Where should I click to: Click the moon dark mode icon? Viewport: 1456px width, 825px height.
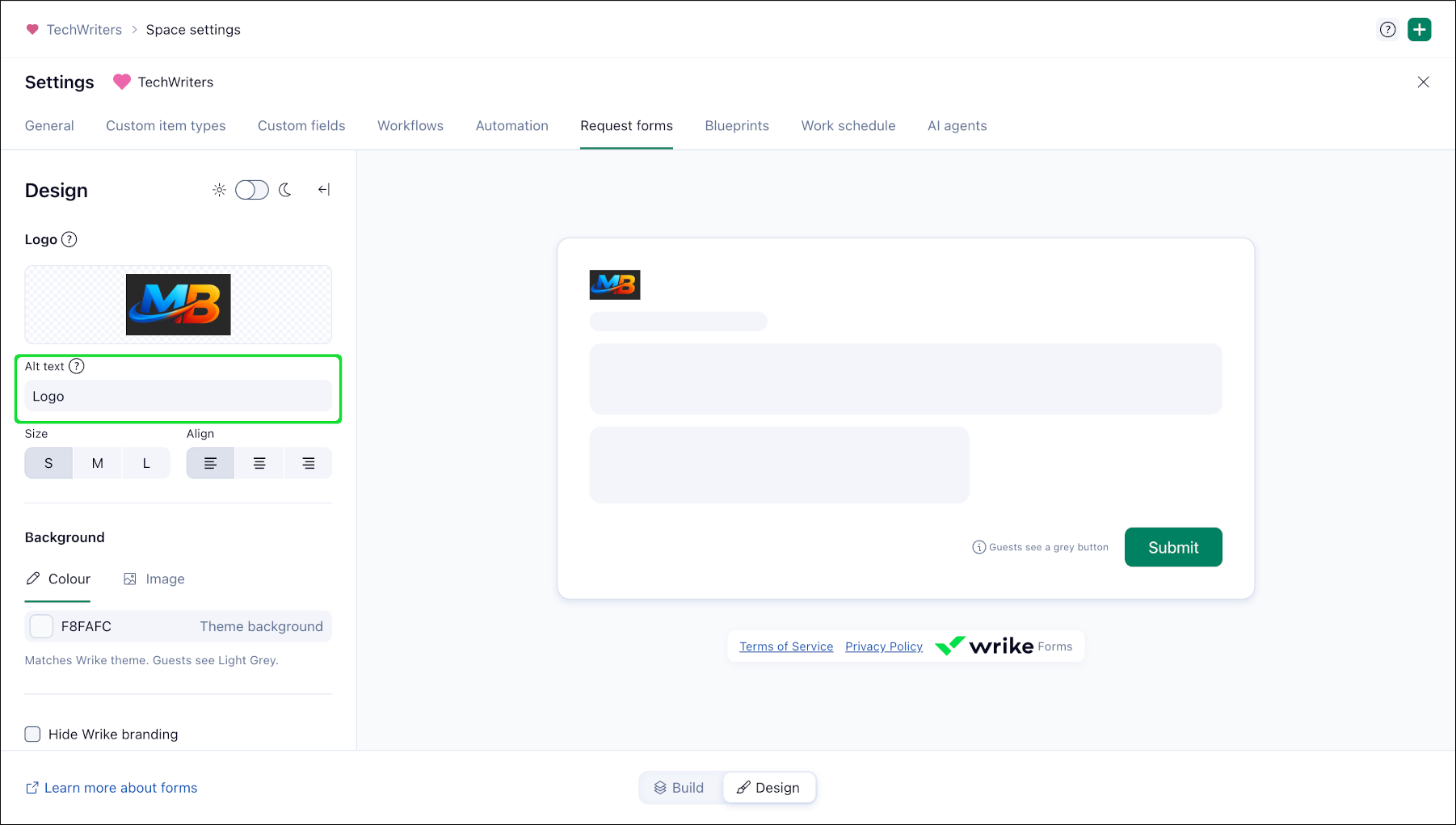(285, 190)
